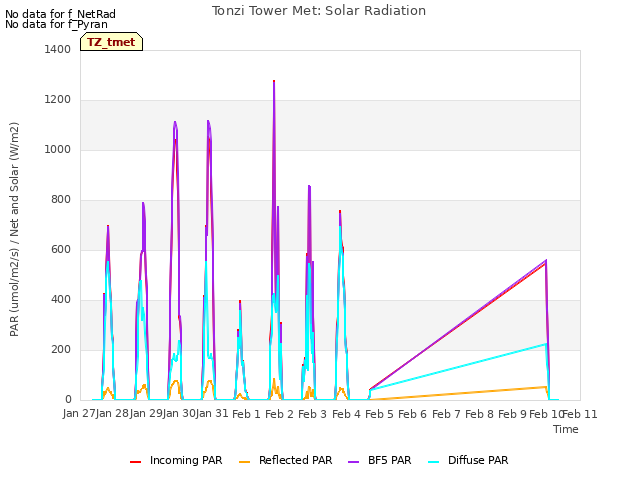Click the TZ_tmet label box

tap(111, 42)
